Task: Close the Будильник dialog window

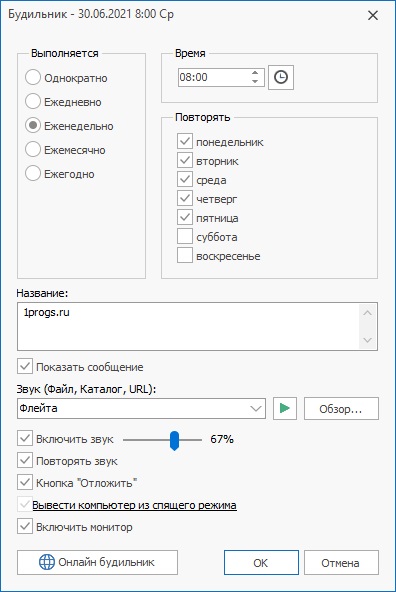Action: 373,15
